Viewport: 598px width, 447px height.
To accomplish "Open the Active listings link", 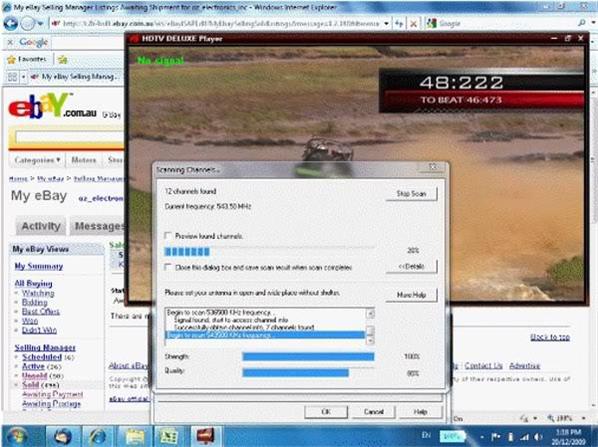I will click(x=33, y=366).
